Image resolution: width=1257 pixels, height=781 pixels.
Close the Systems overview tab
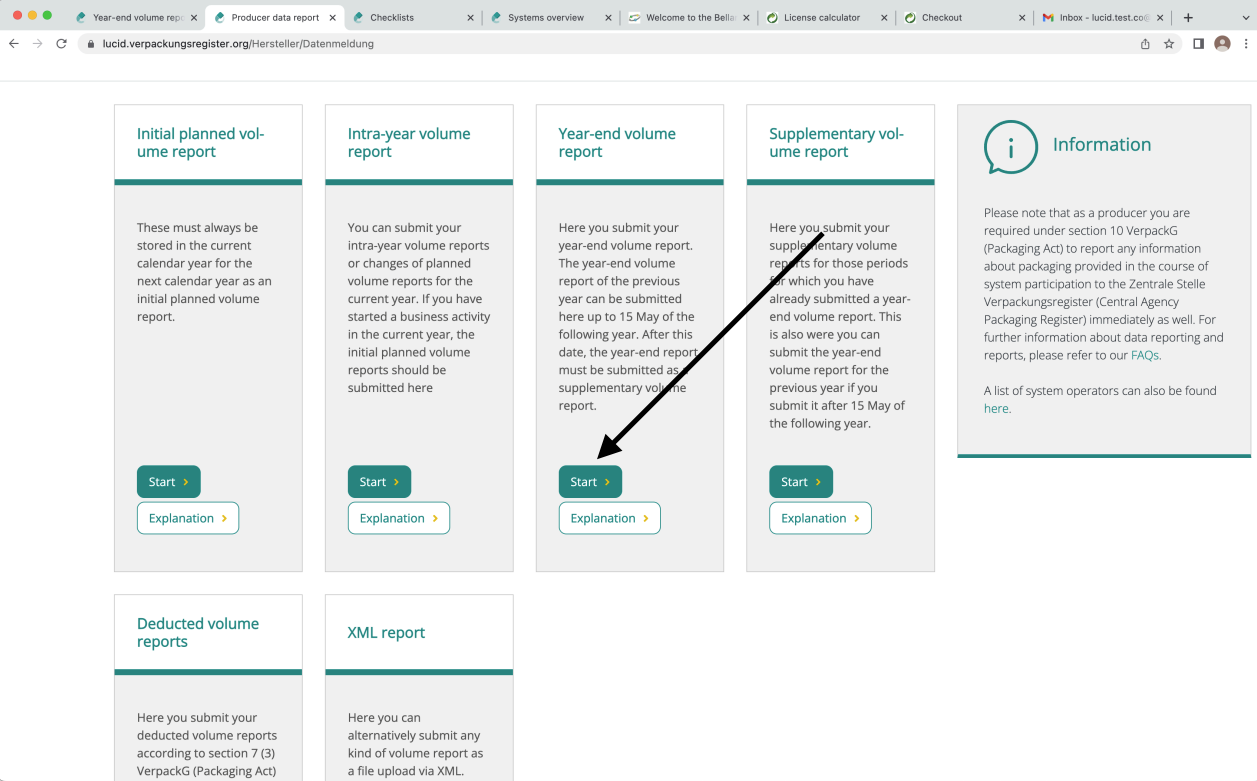point(608,18)
